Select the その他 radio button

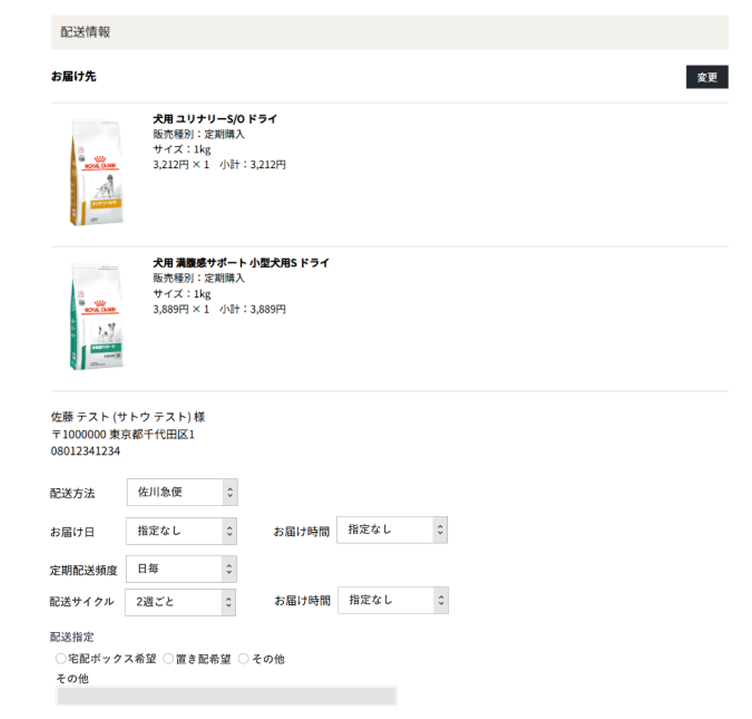[243, 659]
